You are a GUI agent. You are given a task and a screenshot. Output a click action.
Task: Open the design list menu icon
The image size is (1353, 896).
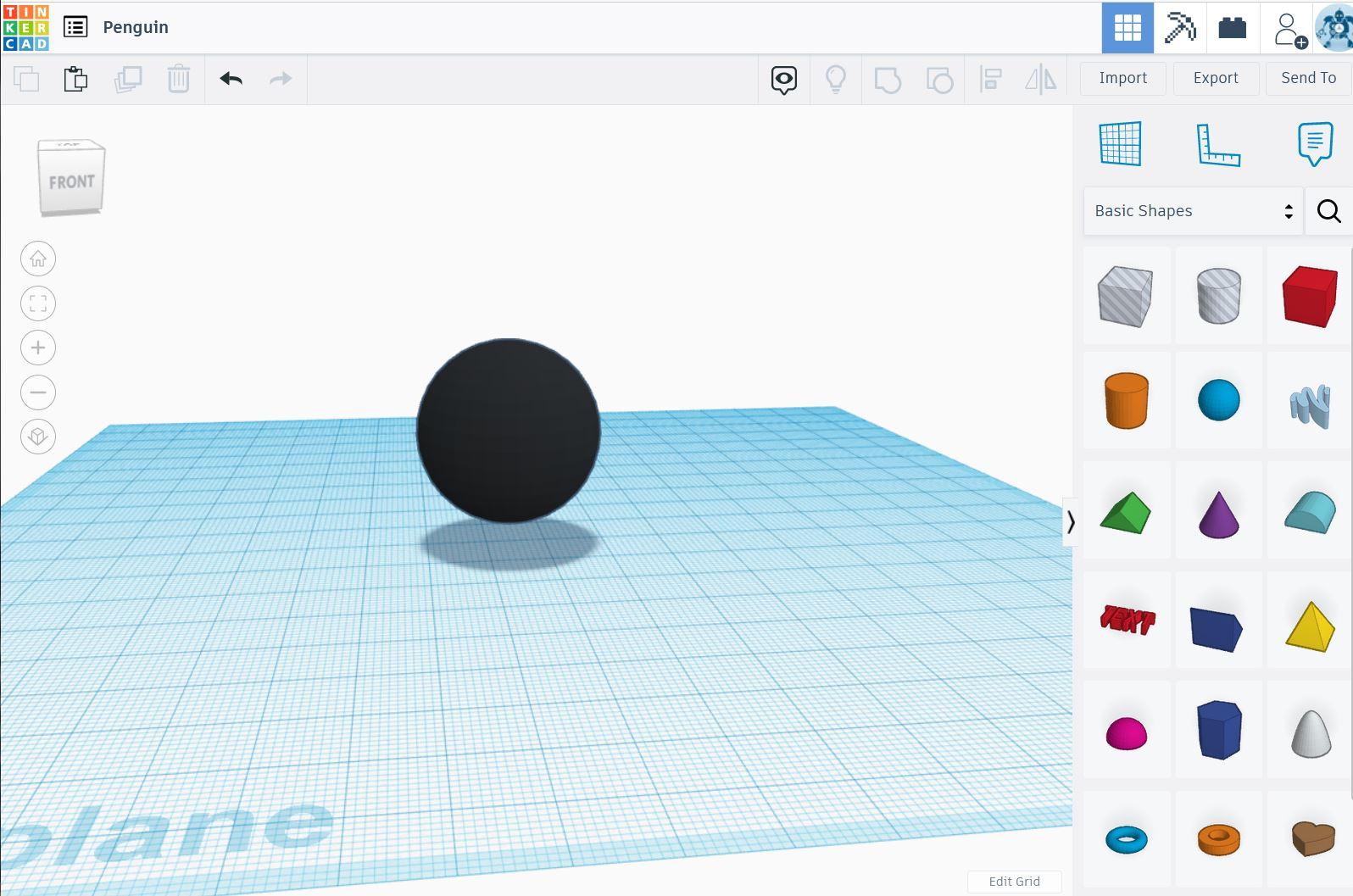[75, 27]
